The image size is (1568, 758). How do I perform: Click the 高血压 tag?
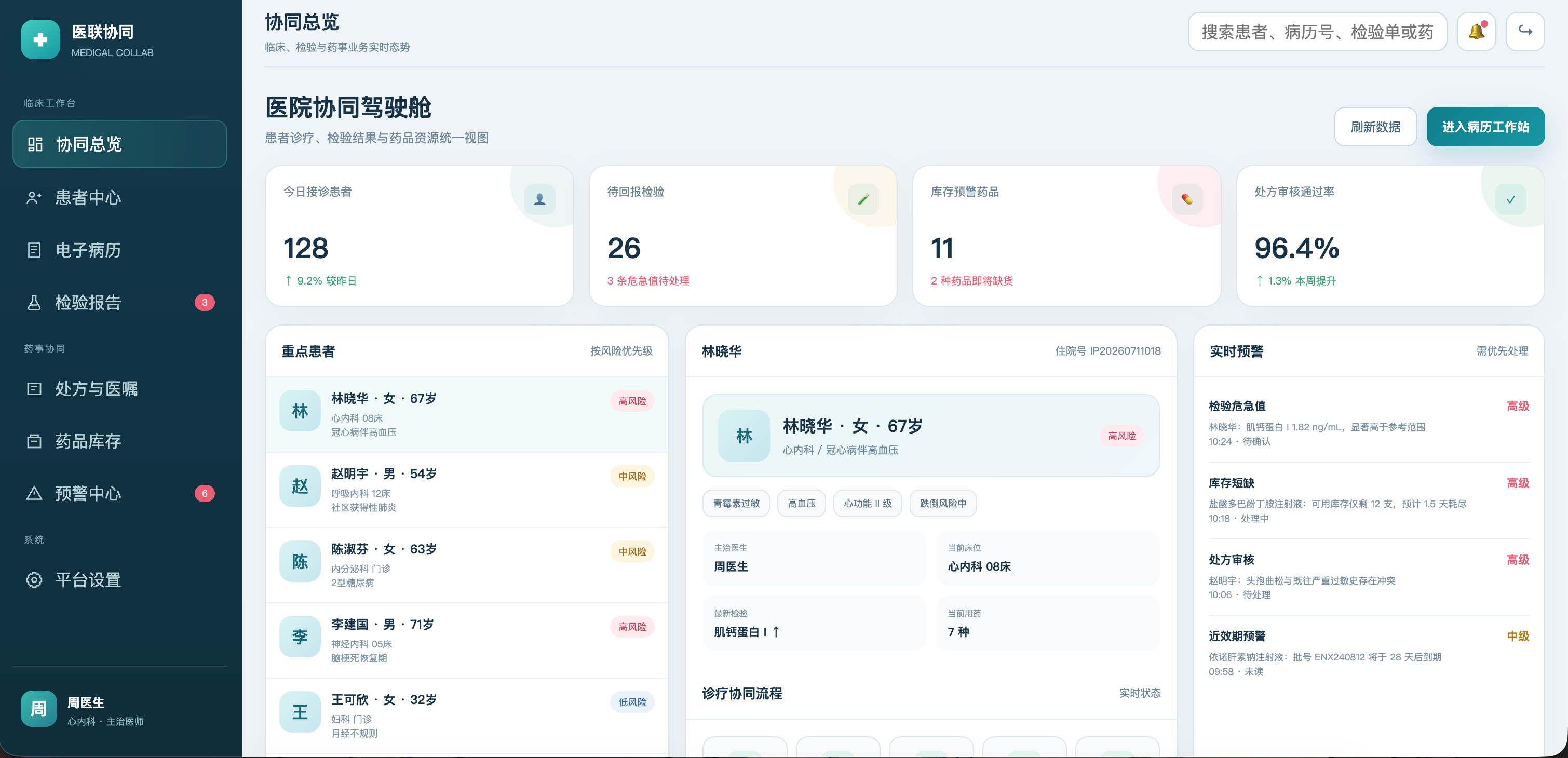point(802,504)
